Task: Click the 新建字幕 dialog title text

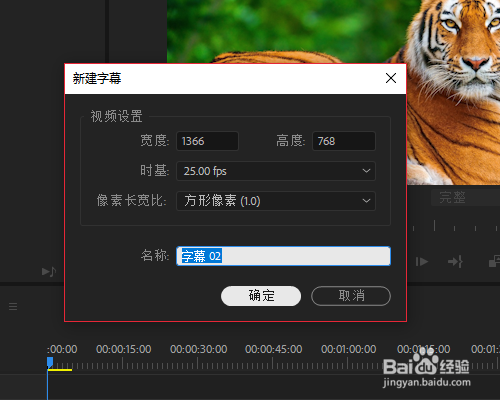Action: click(x=97, y=79)
